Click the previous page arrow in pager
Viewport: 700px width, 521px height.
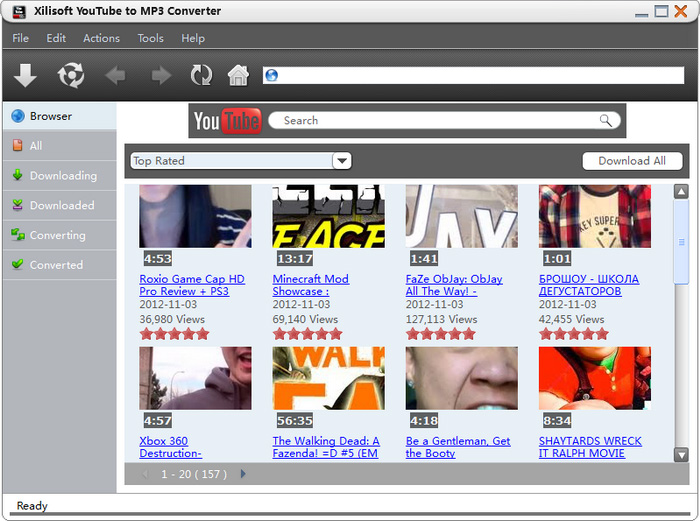pos(145,474)
